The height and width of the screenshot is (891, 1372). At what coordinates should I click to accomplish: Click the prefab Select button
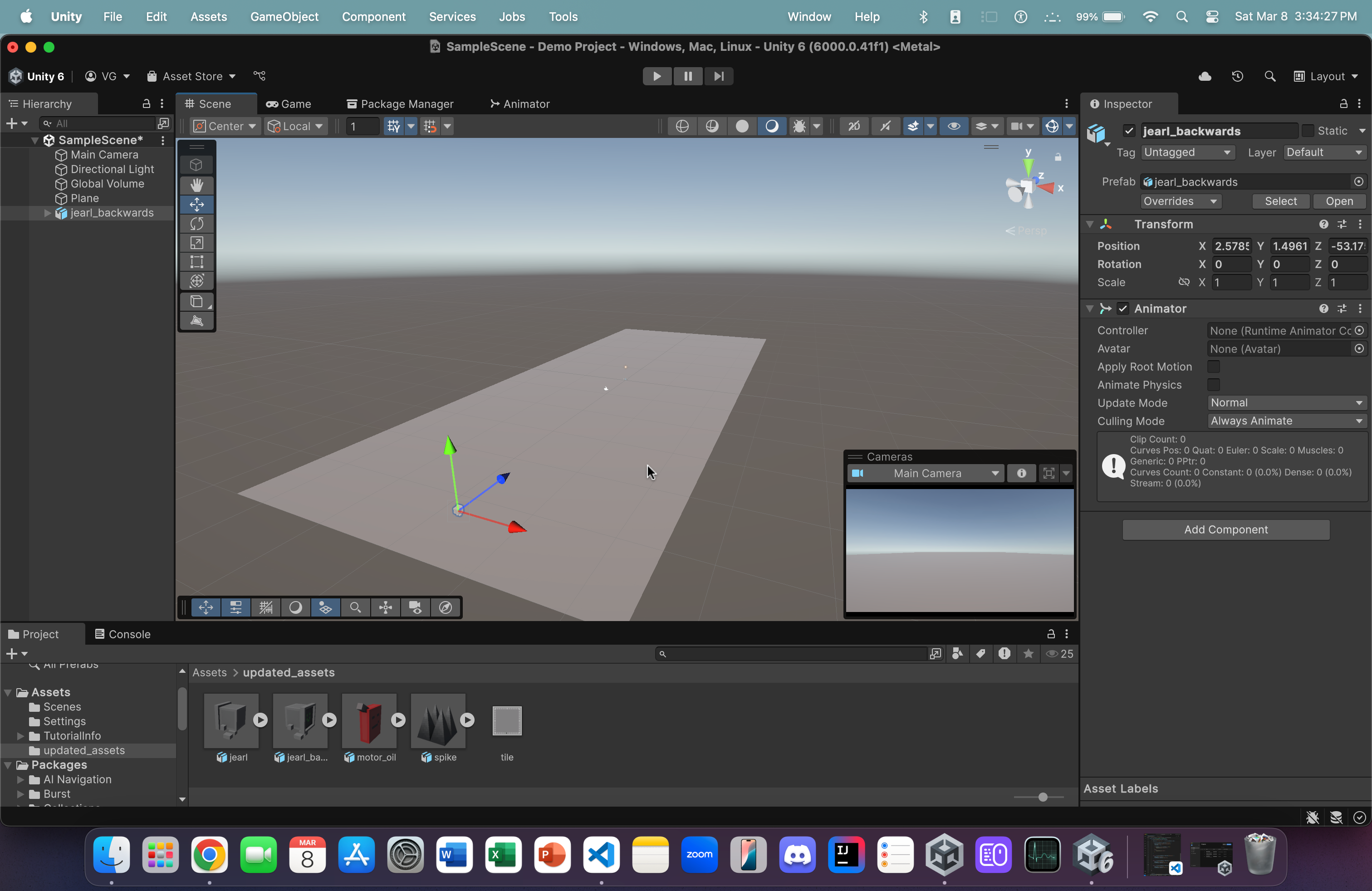pyautogui.click(x=1281, y=201)
